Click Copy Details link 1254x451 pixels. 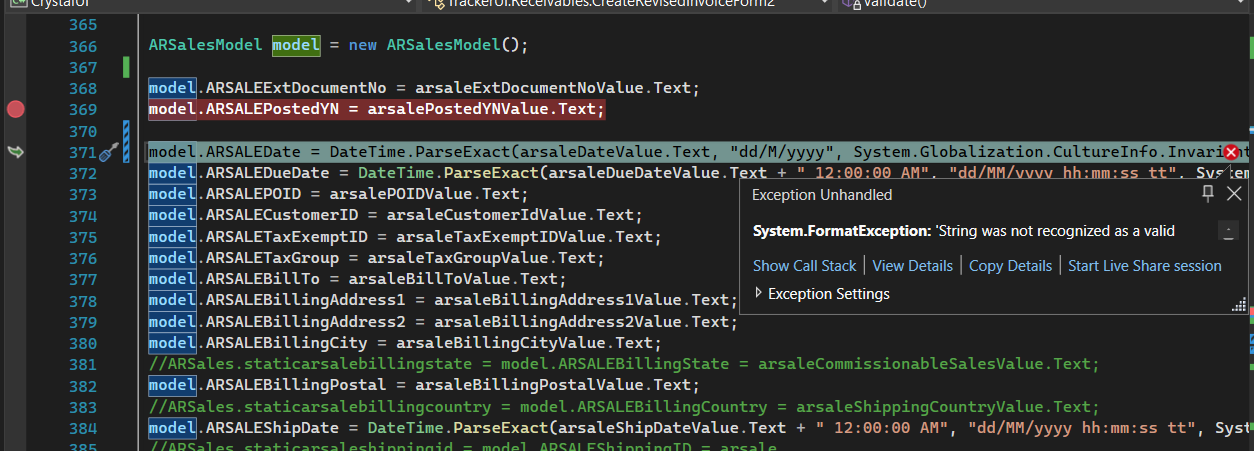(x=1010, y=266)
